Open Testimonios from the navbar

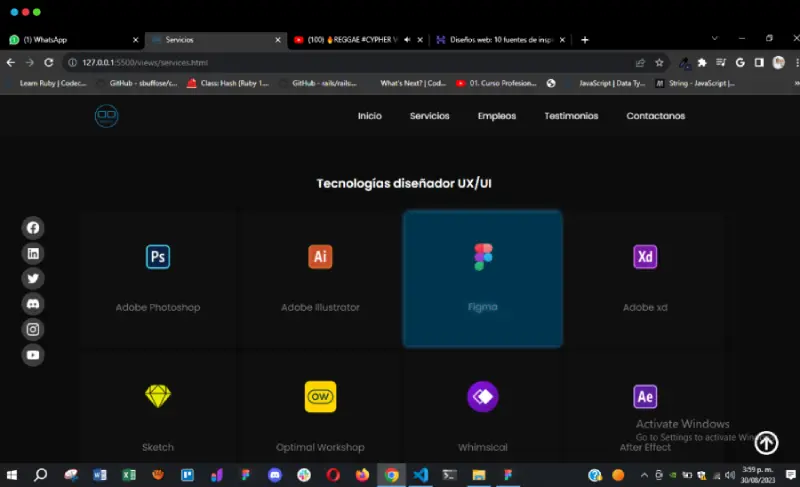(x=571, y=116)
